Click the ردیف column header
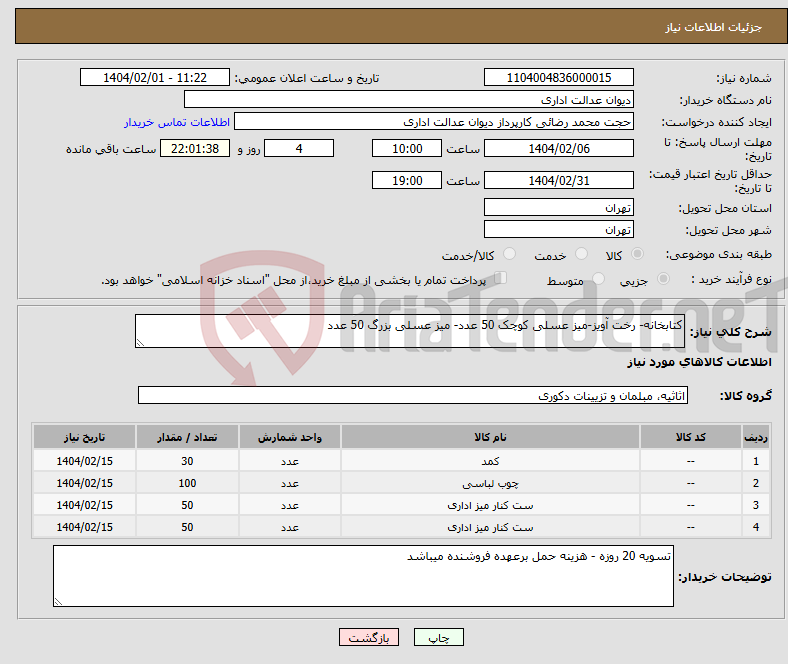Image resolution: width=788 pixels, height=664 pixels. [755, 437]
